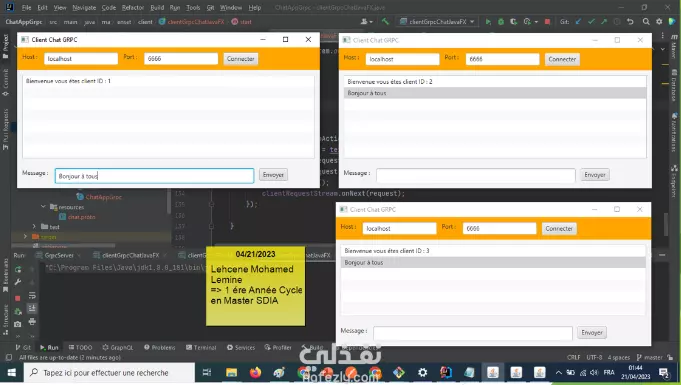Focus the Message field of client 2
Screen dimensions: 681x385
coord(476,175)
